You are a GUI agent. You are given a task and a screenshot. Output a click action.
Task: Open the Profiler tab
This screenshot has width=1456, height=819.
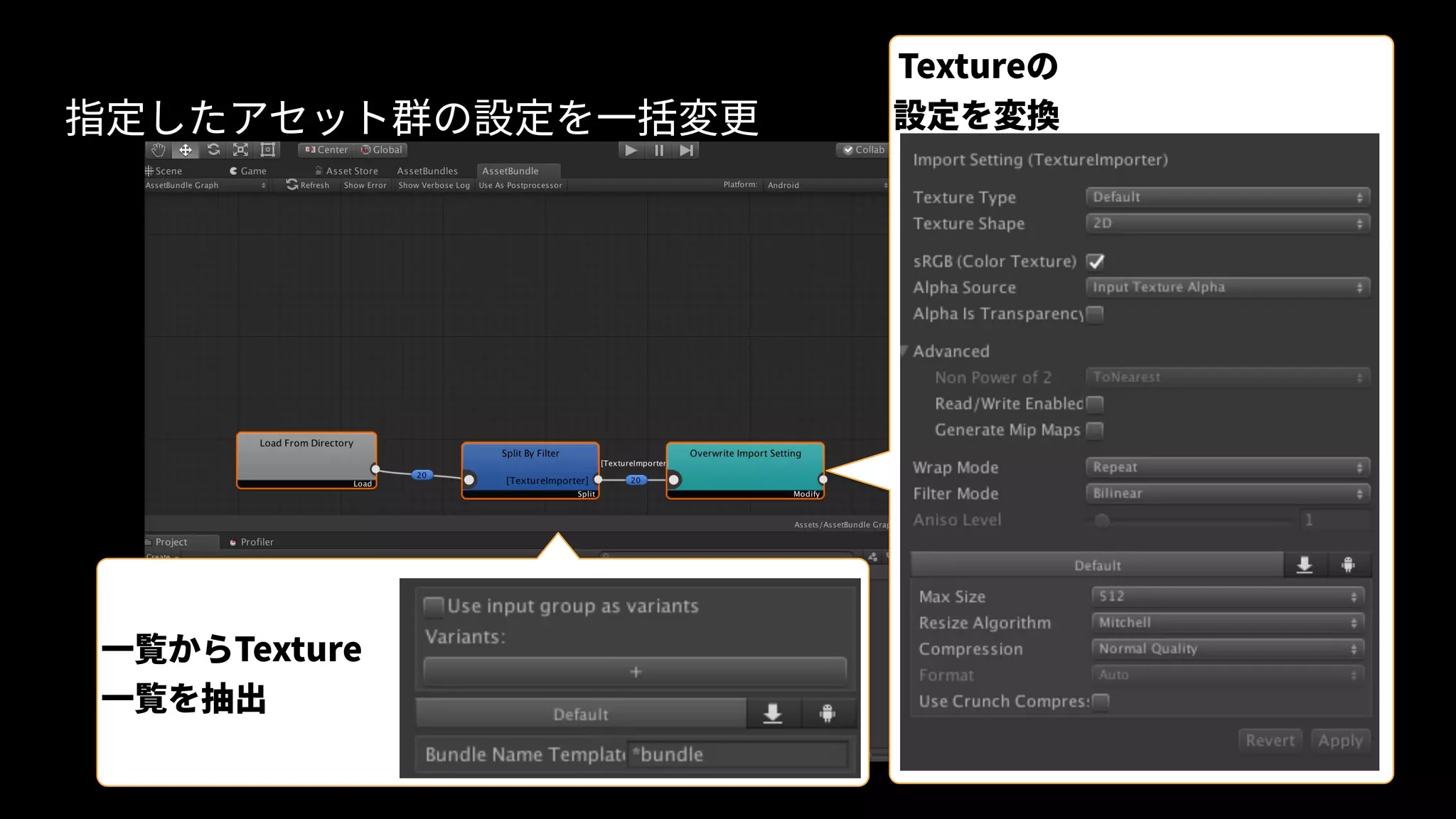pyautogui.click(x=256, y=542)
